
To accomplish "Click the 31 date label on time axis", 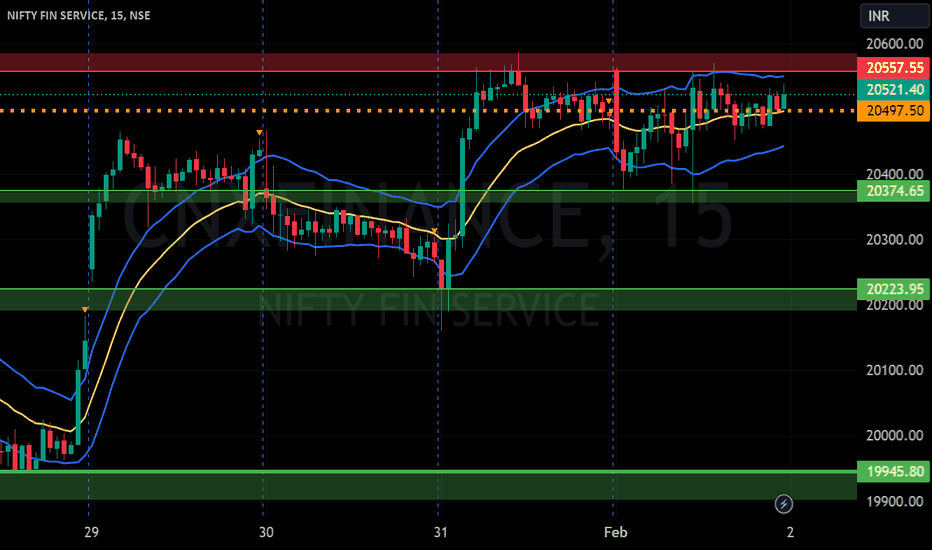I will coord(440,532).
